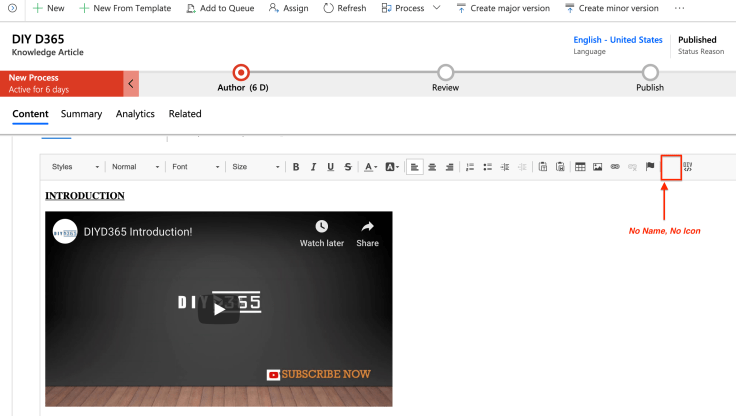This screenshot has width=736, height=416.
Task: Align text left
Action: point(414,167)
